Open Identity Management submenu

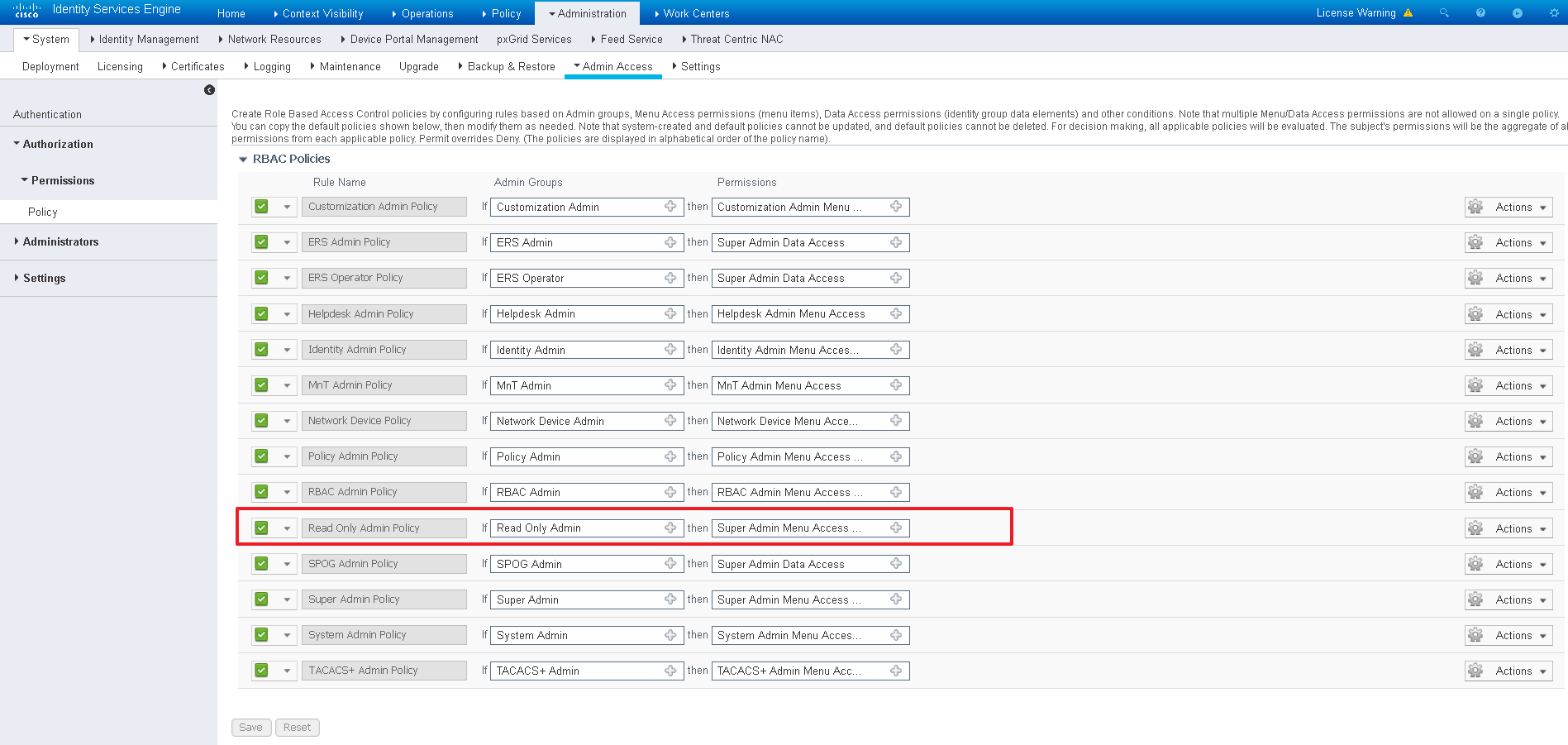[x=145, y=39]
